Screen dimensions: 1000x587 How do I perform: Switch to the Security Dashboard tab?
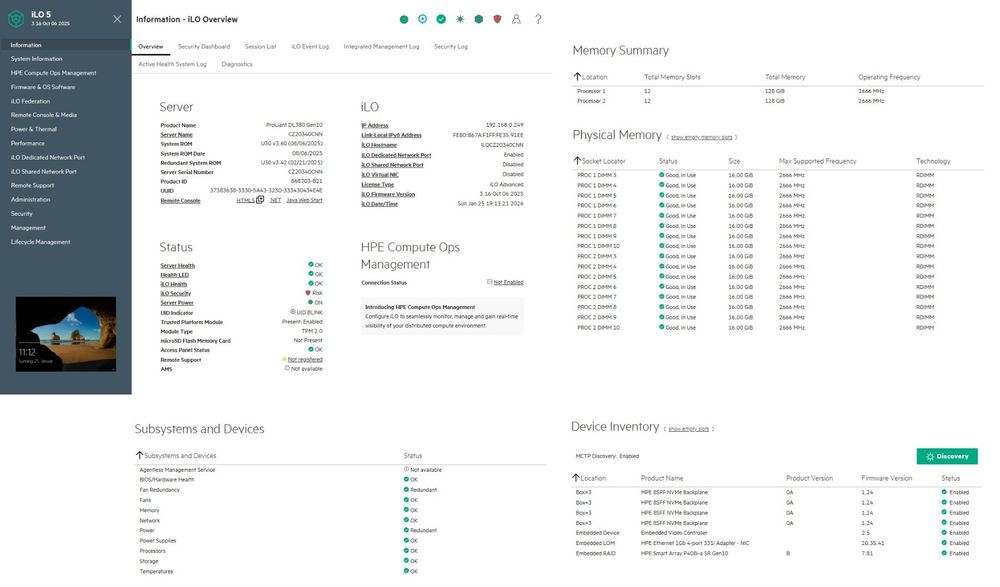(204, 47)
